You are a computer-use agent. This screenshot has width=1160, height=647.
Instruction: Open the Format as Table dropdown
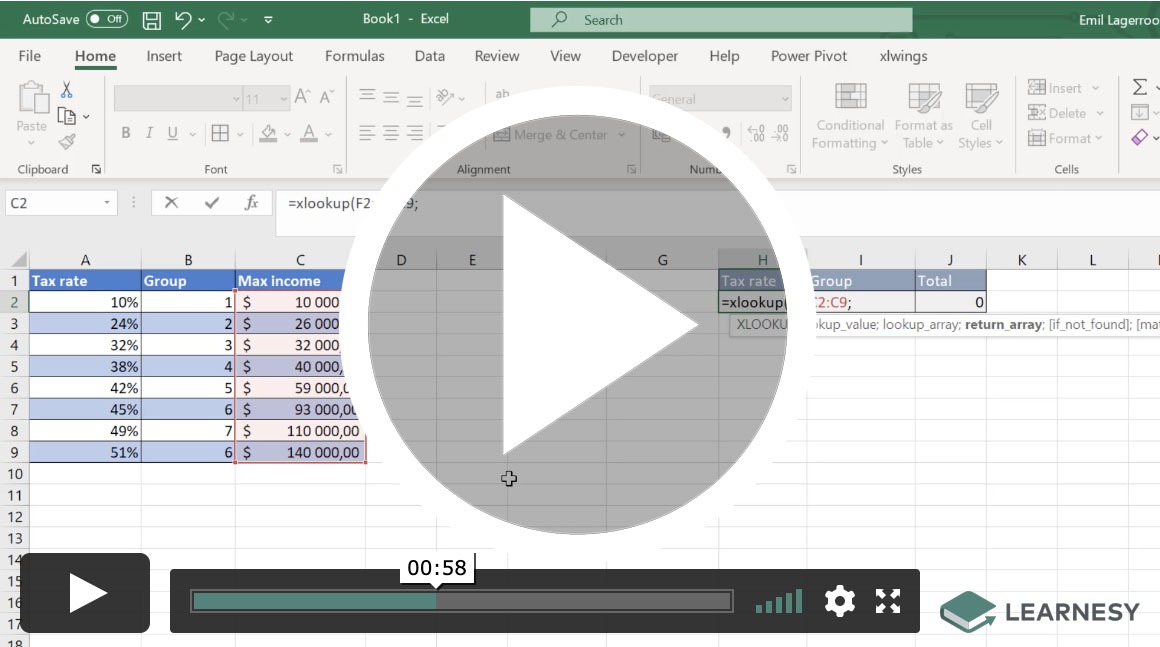pos(923,119)
